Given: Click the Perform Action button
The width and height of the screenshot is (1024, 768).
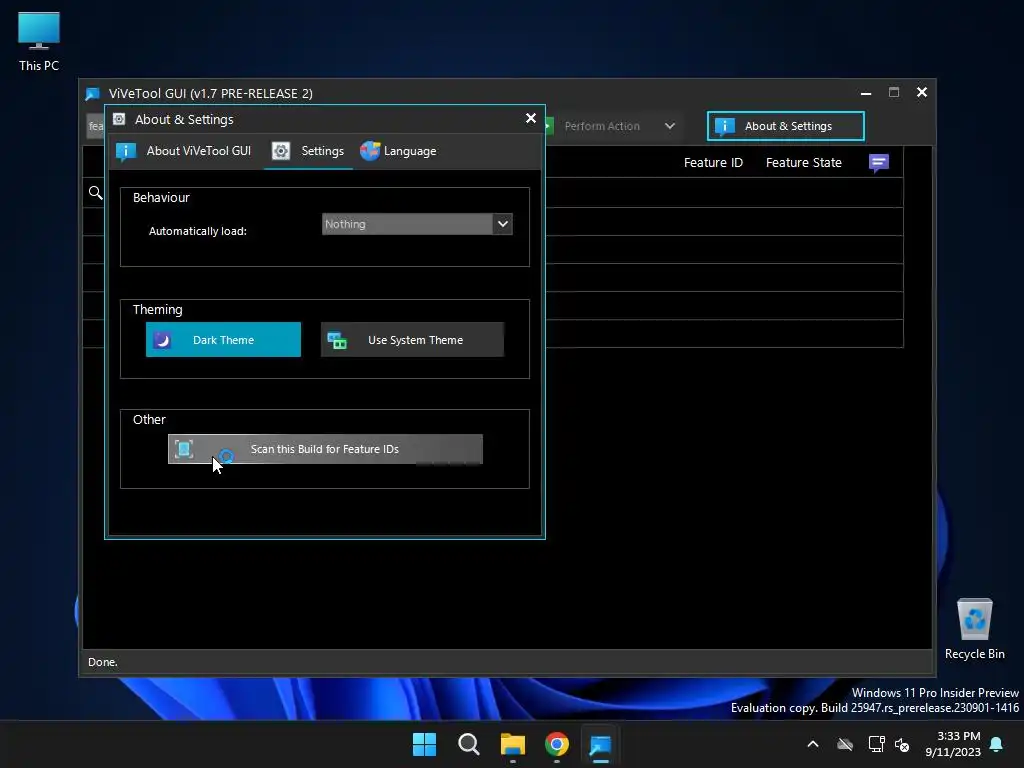Looking at the screenshot, I should click(x=601, y=126).
